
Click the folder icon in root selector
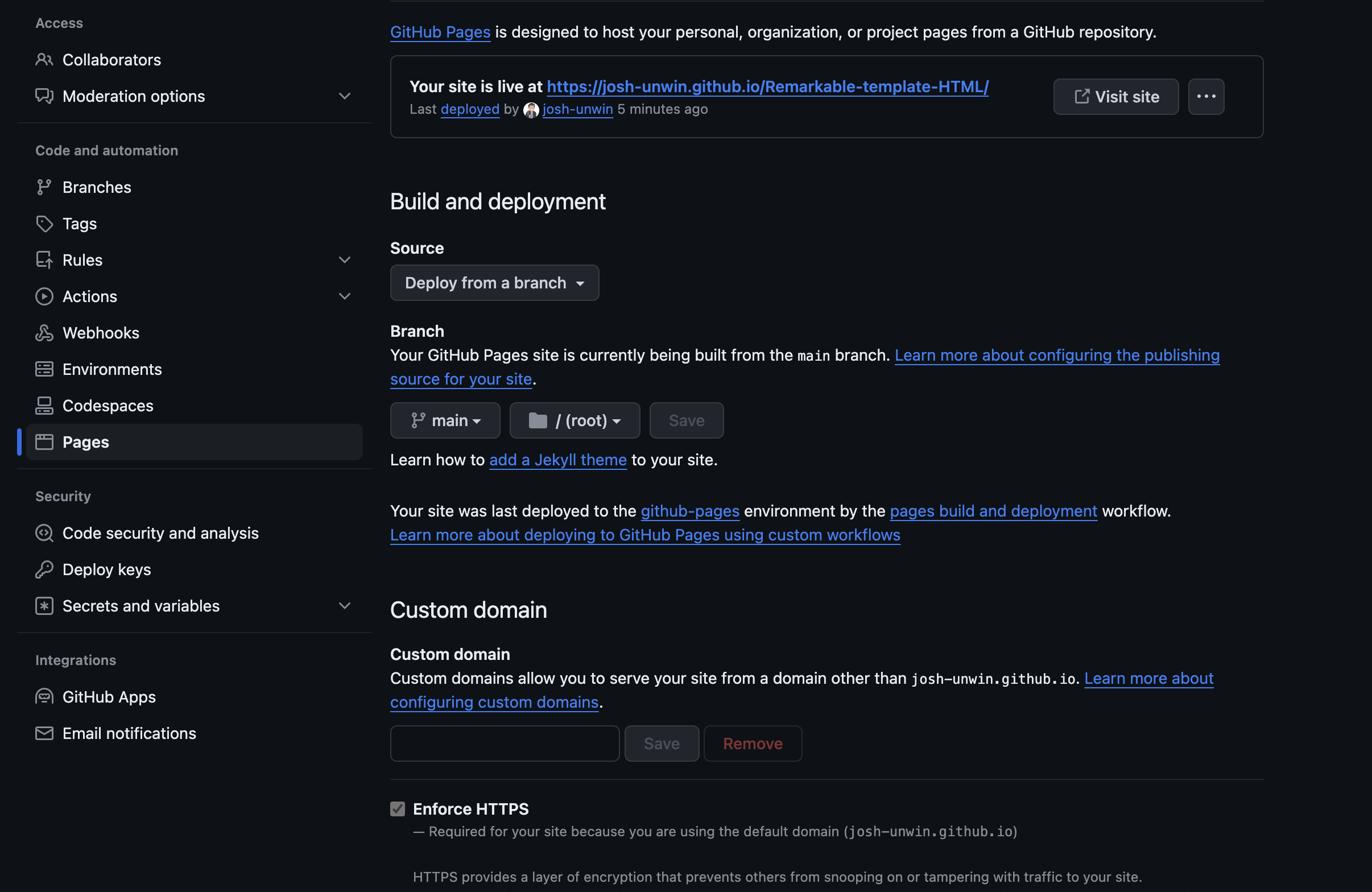click(x=538, y=420)
